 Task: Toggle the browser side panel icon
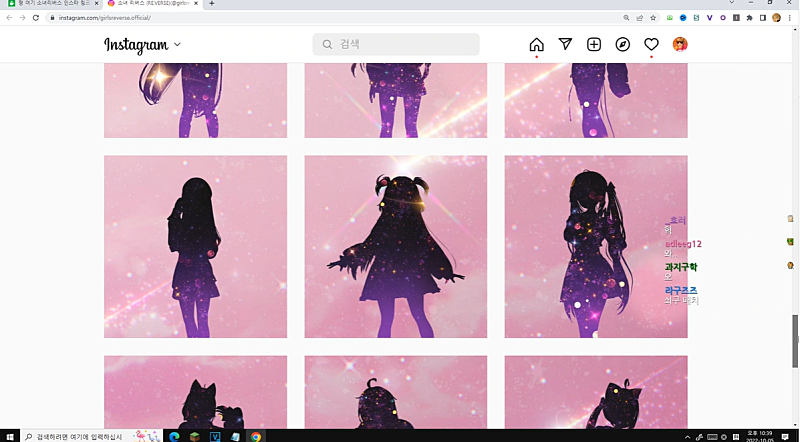tap(763, 18)
